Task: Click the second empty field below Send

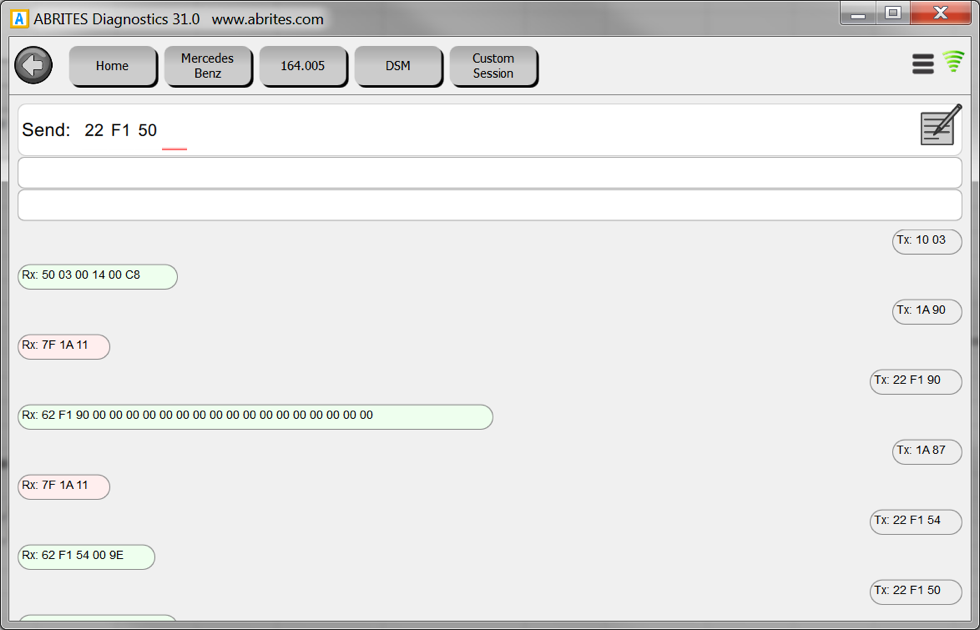Action: tap(489, 205)
